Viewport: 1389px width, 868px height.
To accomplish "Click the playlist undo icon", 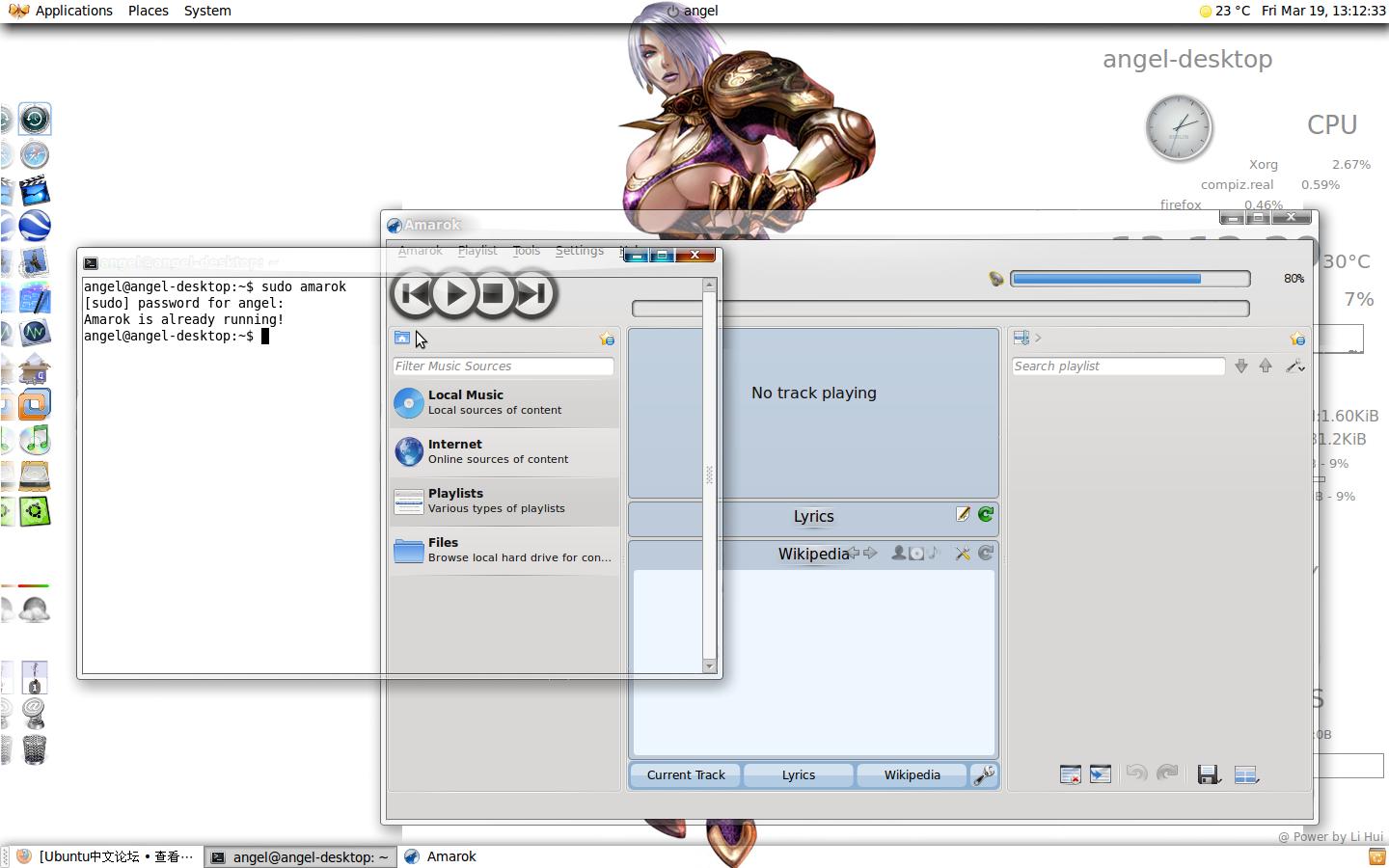I will coord(1136,773).
